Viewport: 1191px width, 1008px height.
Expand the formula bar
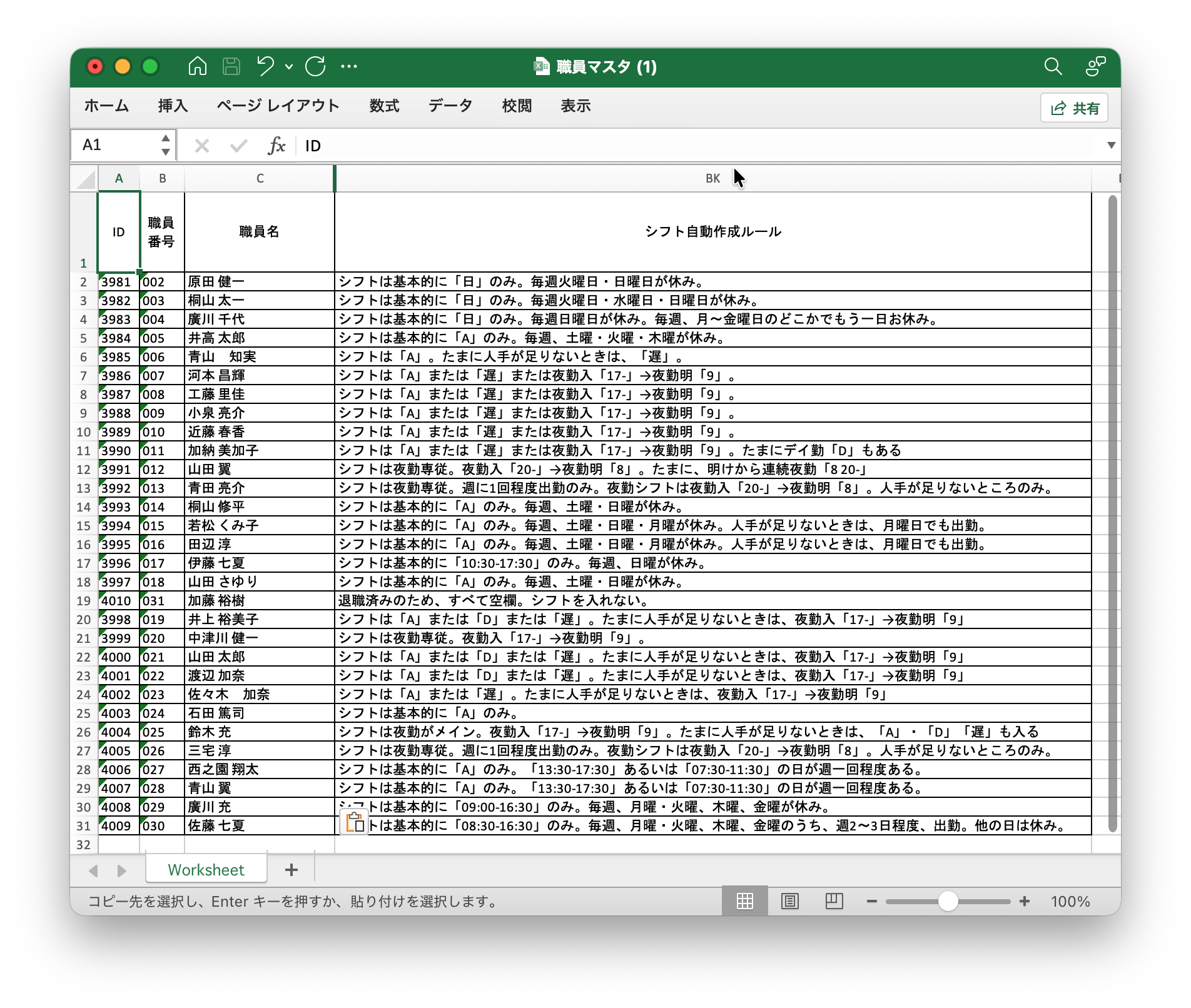click(x=1111, y=145)
